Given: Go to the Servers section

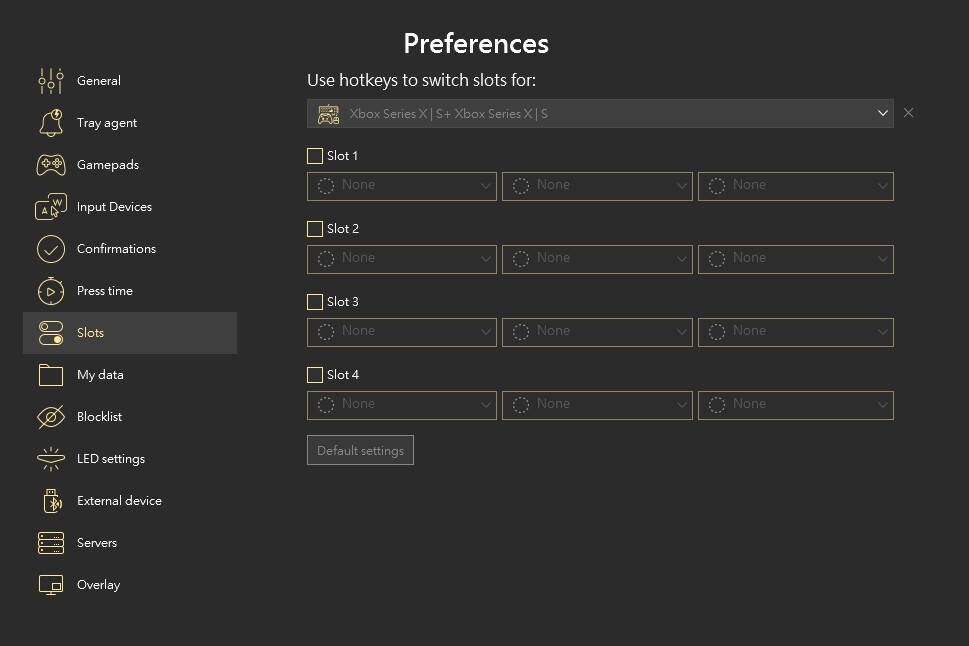Looking at the screenshot, I should 97,543.
